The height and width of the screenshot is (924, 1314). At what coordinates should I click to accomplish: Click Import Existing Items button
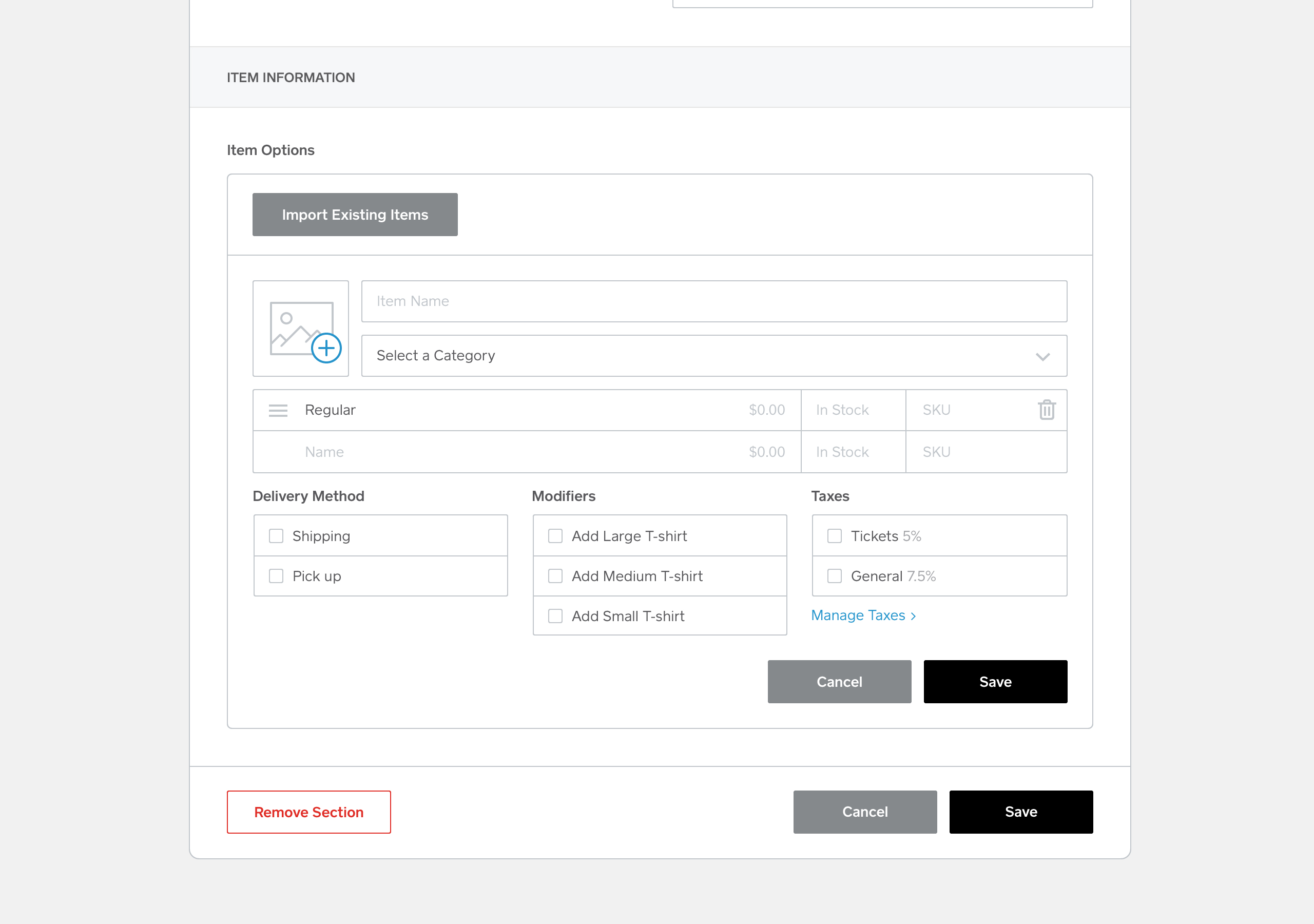tap(355, 215)
